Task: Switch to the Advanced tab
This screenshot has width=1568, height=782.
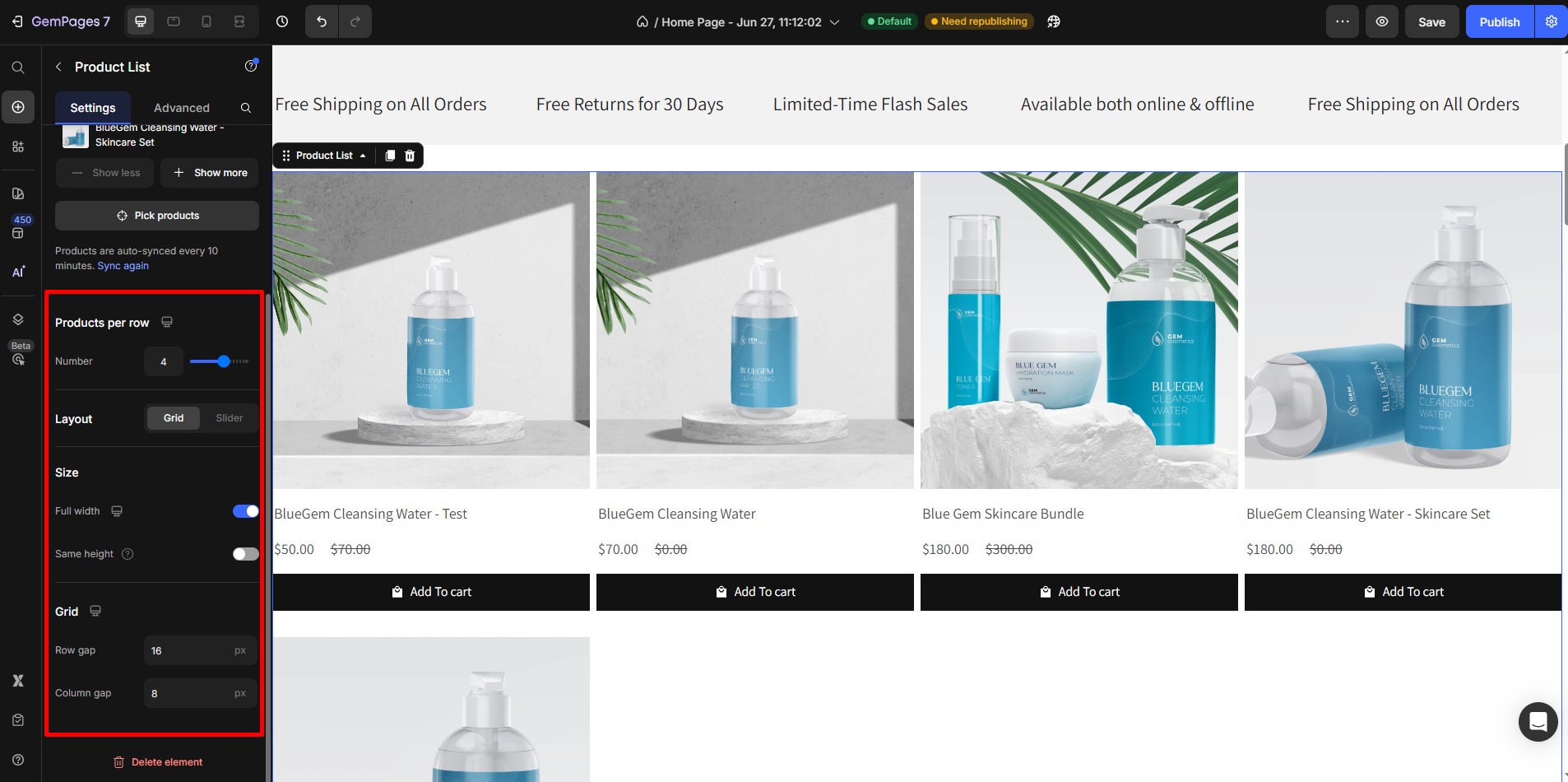Action: tap(182, 108)
